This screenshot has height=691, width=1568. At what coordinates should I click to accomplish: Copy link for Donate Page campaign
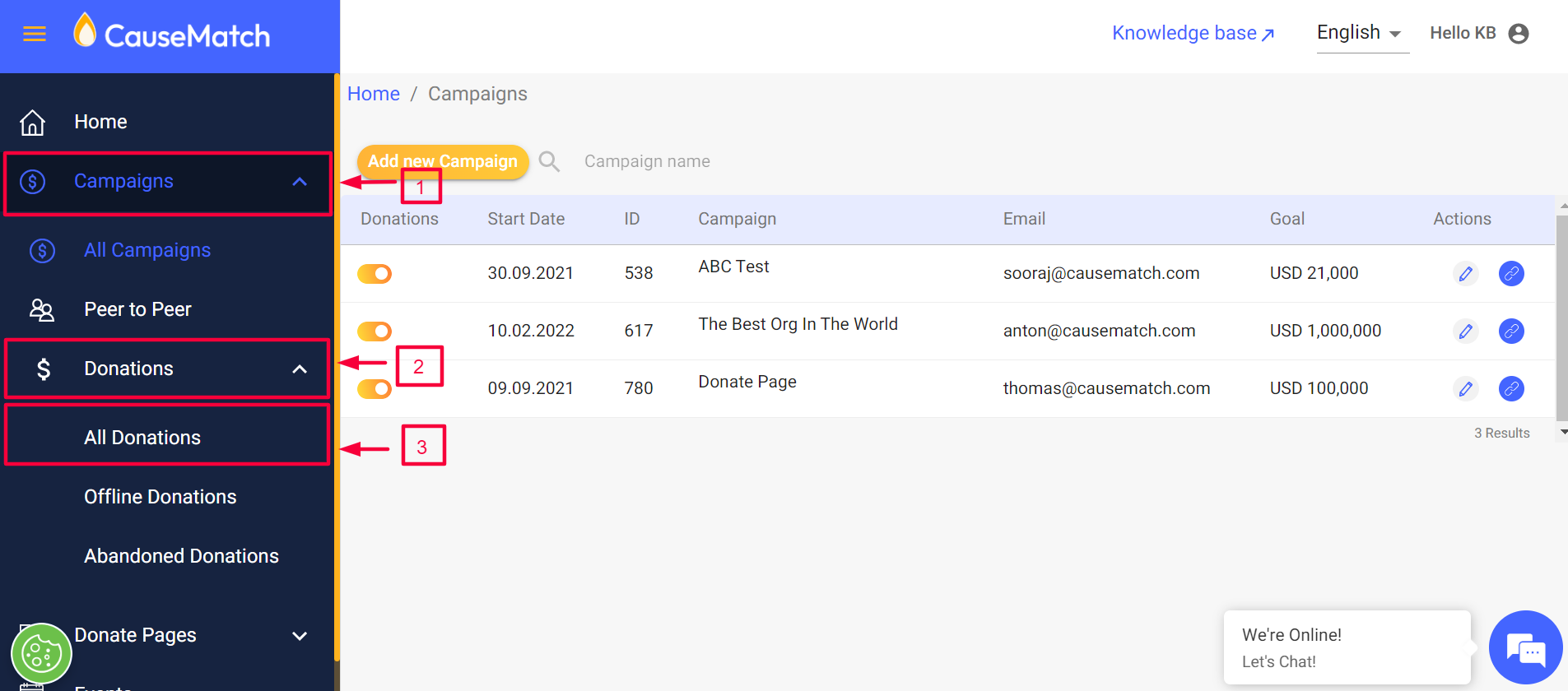(1511, 388)
